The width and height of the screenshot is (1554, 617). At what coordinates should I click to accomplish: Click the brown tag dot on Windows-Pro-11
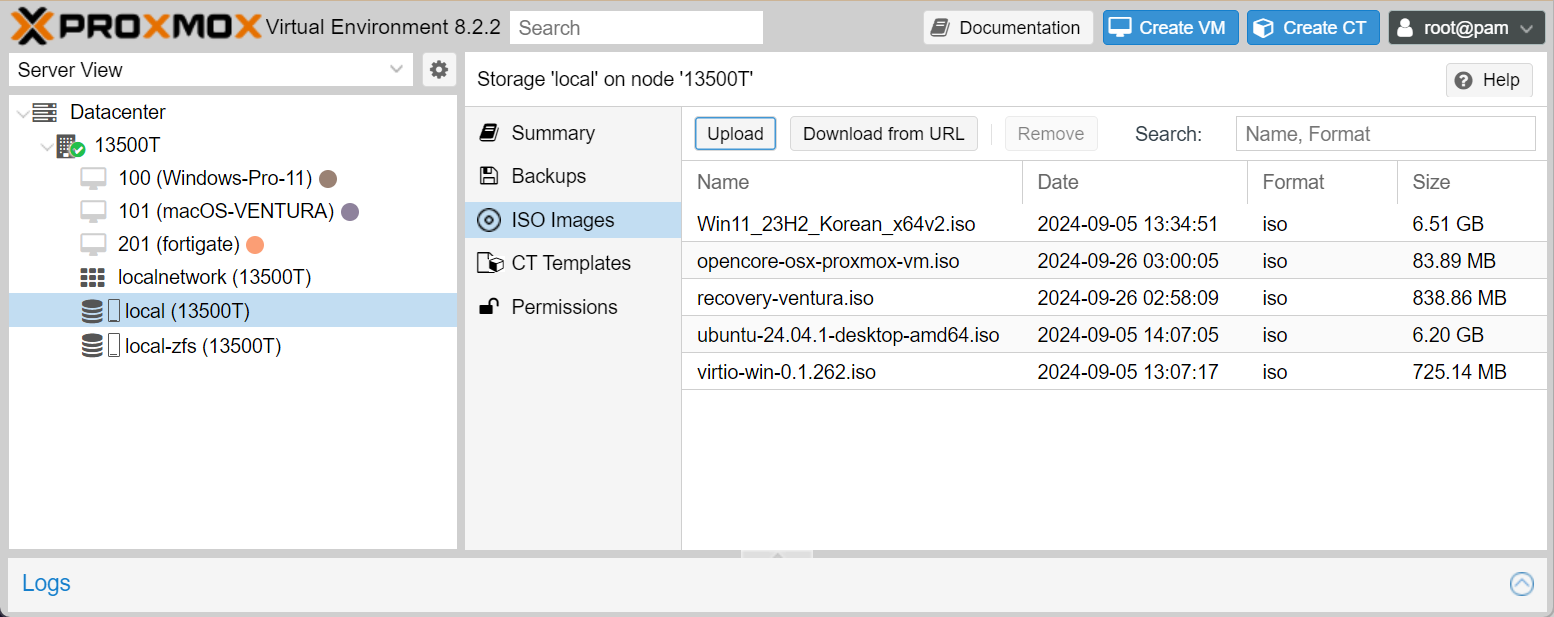327,179
